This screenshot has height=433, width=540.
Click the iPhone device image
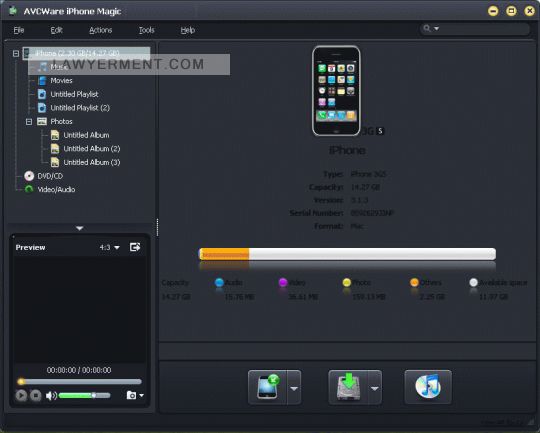coord(336,91)
